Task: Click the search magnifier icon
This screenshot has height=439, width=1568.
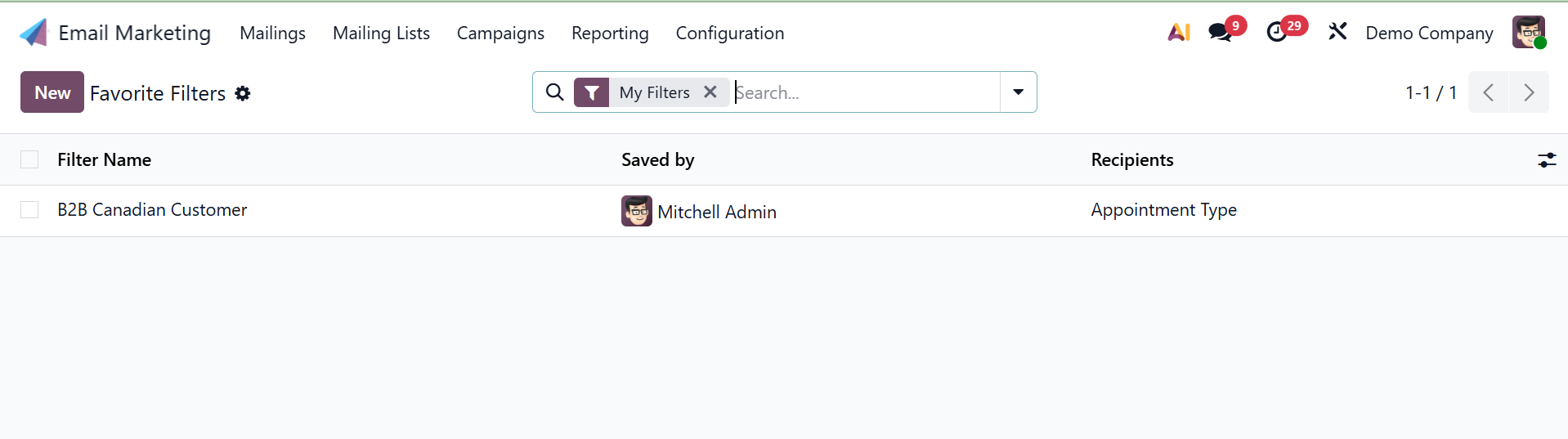Action: tap(555, 92)
